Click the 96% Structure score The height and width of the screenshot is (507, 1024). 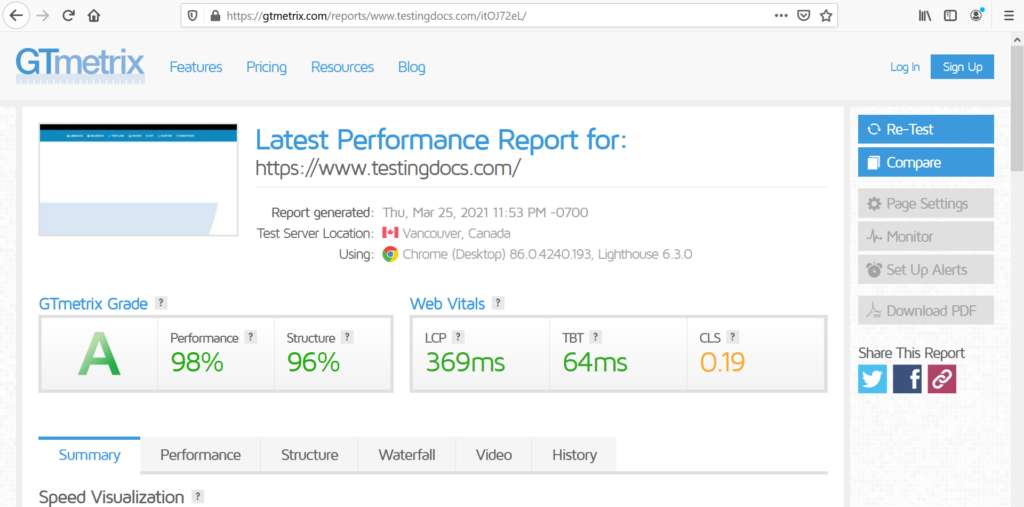click(313, 362)
